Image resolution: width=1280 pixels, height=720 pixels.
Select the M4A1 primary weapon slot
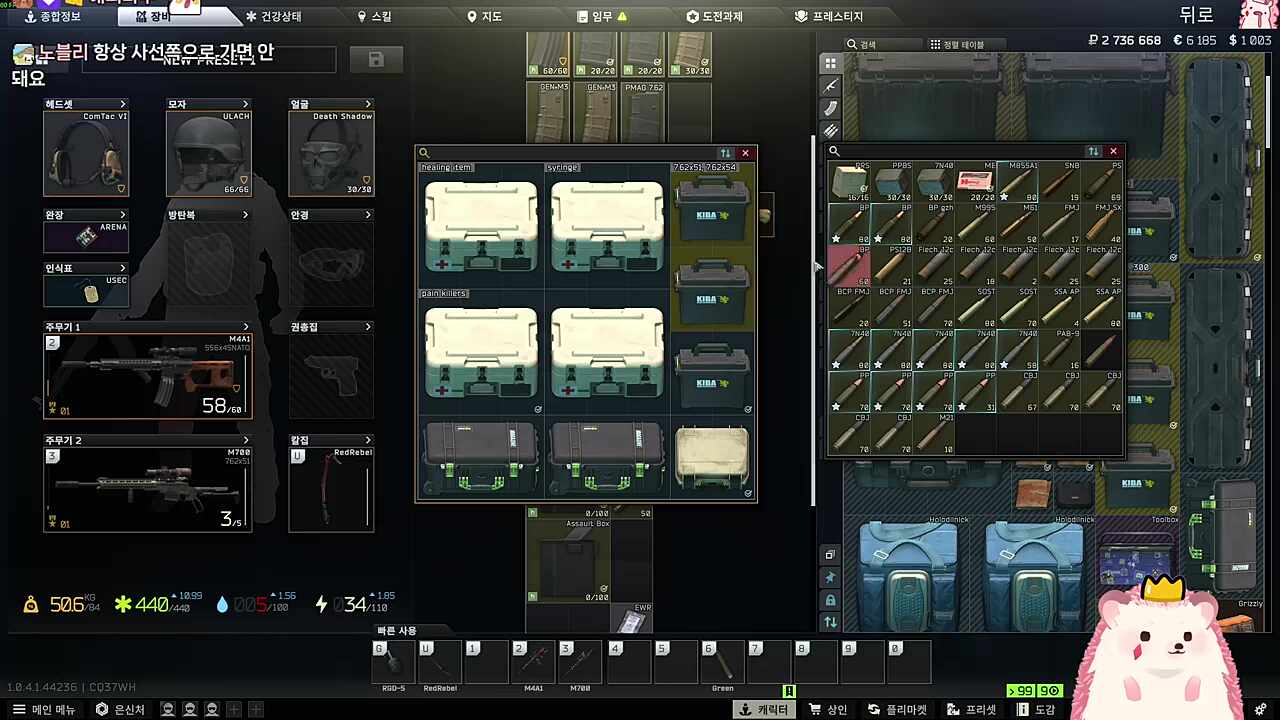tap(148, 376)
